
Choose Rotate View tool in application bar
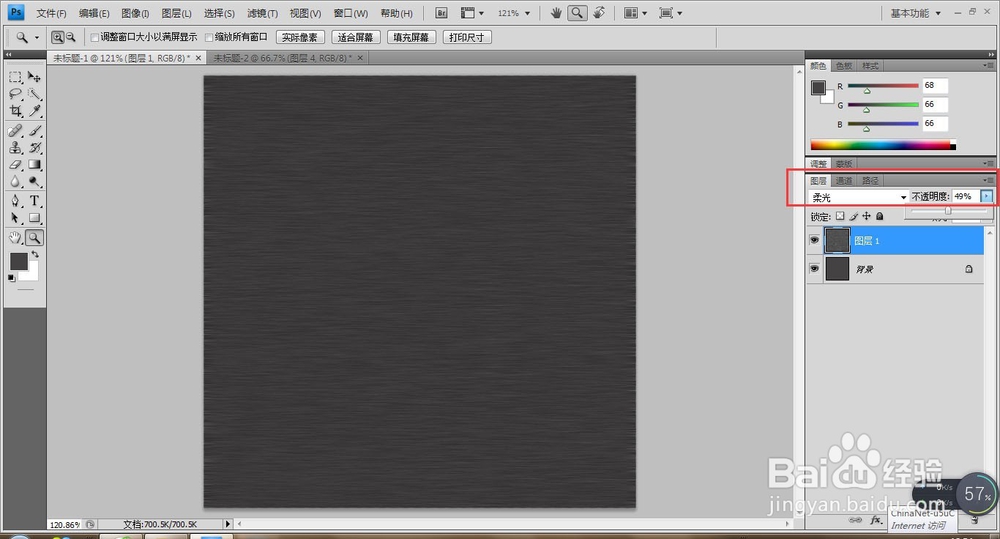pos(598,13)
